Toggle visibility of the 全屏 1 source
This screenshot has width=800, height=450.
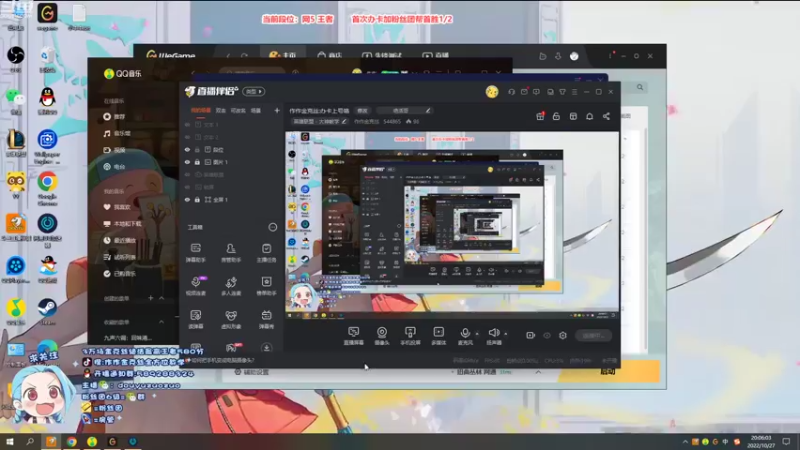click(x=187, y=199)
